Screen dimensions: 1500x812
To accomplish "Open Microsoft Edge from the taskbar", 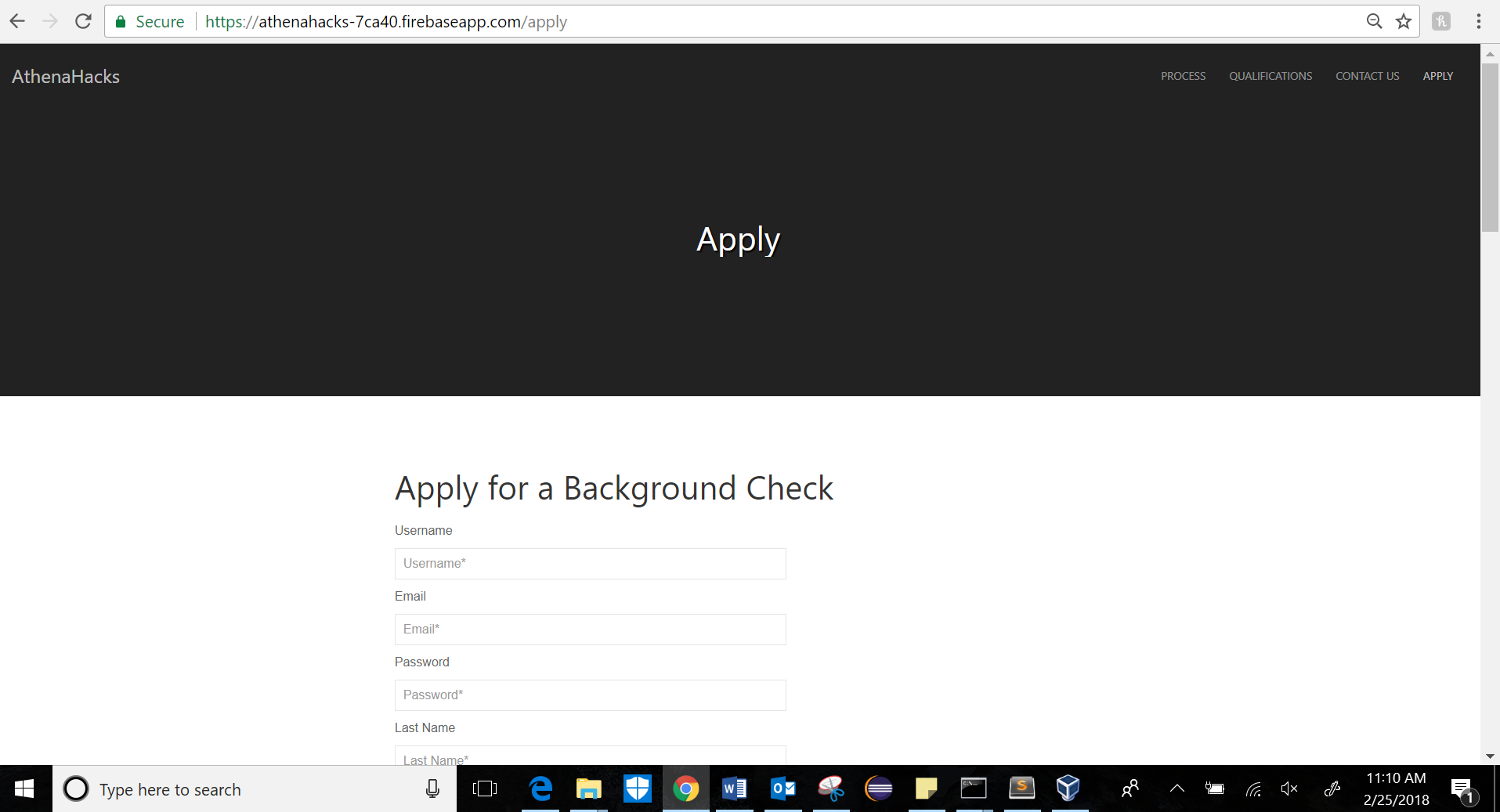I will [540, 789].
